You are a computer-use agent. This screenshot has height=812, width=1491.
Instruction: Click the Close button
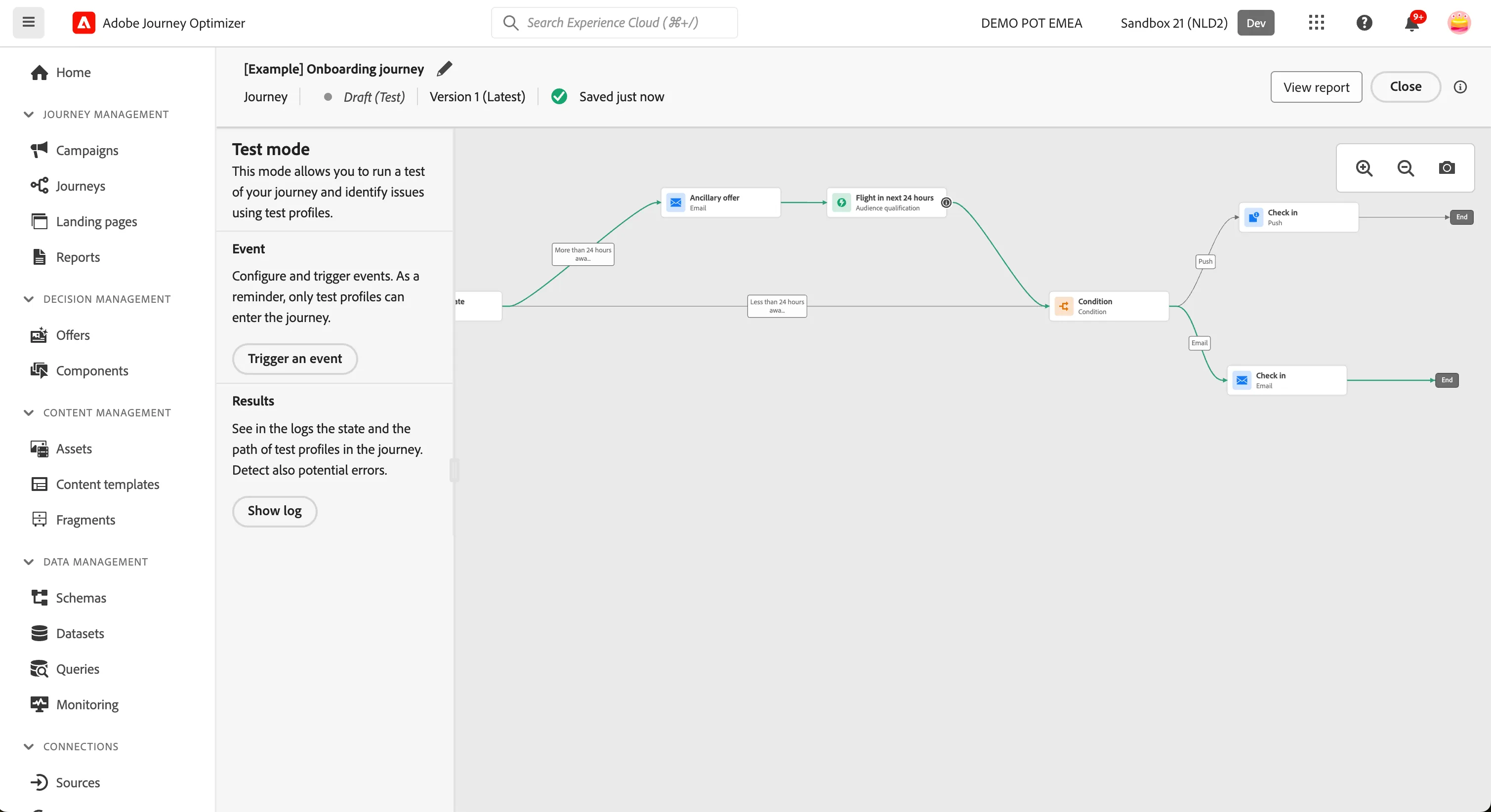coord(1406,87)
